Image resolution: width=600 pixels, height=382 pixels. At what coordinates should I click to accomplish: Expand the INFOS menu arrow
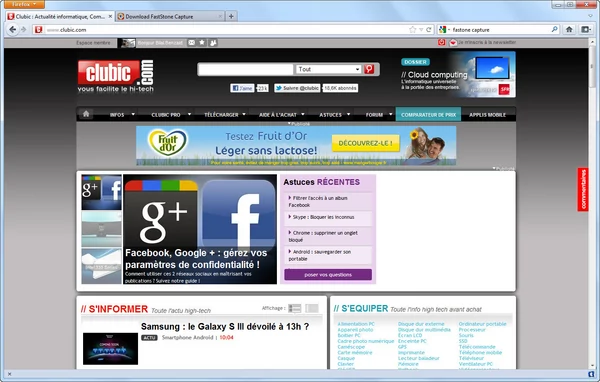[x=133, y=114]
